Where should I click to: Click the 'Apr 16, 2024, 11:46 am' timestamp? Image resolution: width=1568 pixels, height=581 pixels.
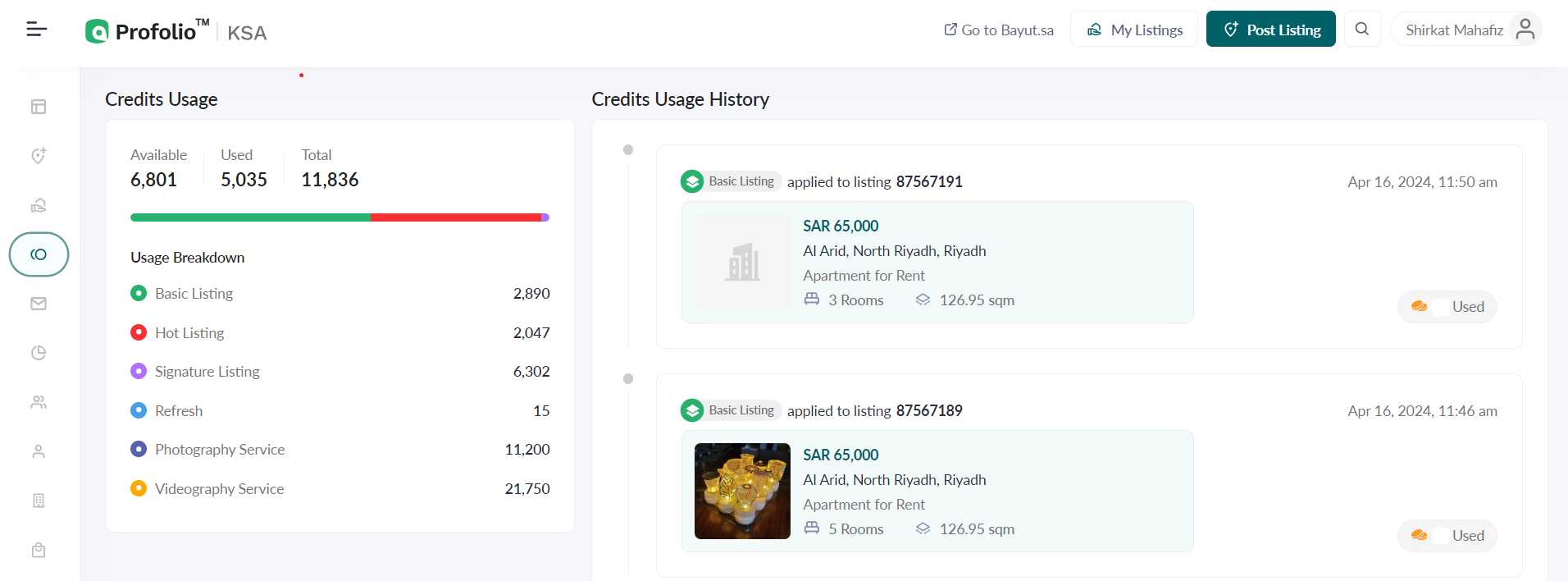(1422, 410)
